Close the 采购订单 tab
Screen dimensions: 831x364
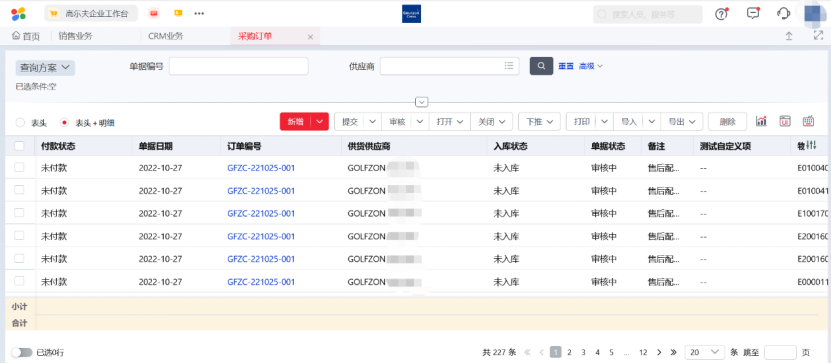311,37
